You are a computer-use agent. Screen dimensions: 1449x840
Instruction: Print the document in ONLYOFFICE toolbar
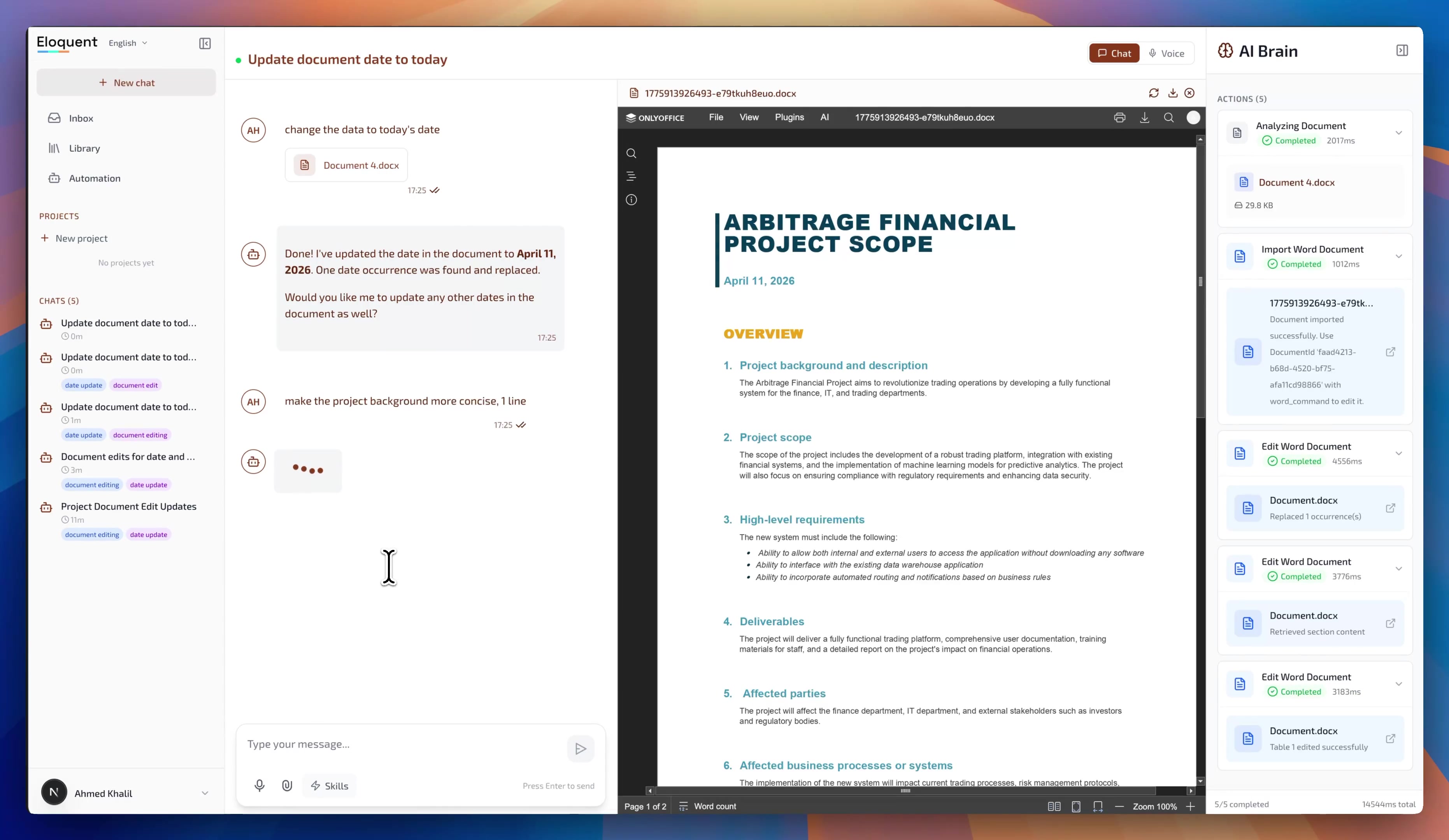(1119, 118)
